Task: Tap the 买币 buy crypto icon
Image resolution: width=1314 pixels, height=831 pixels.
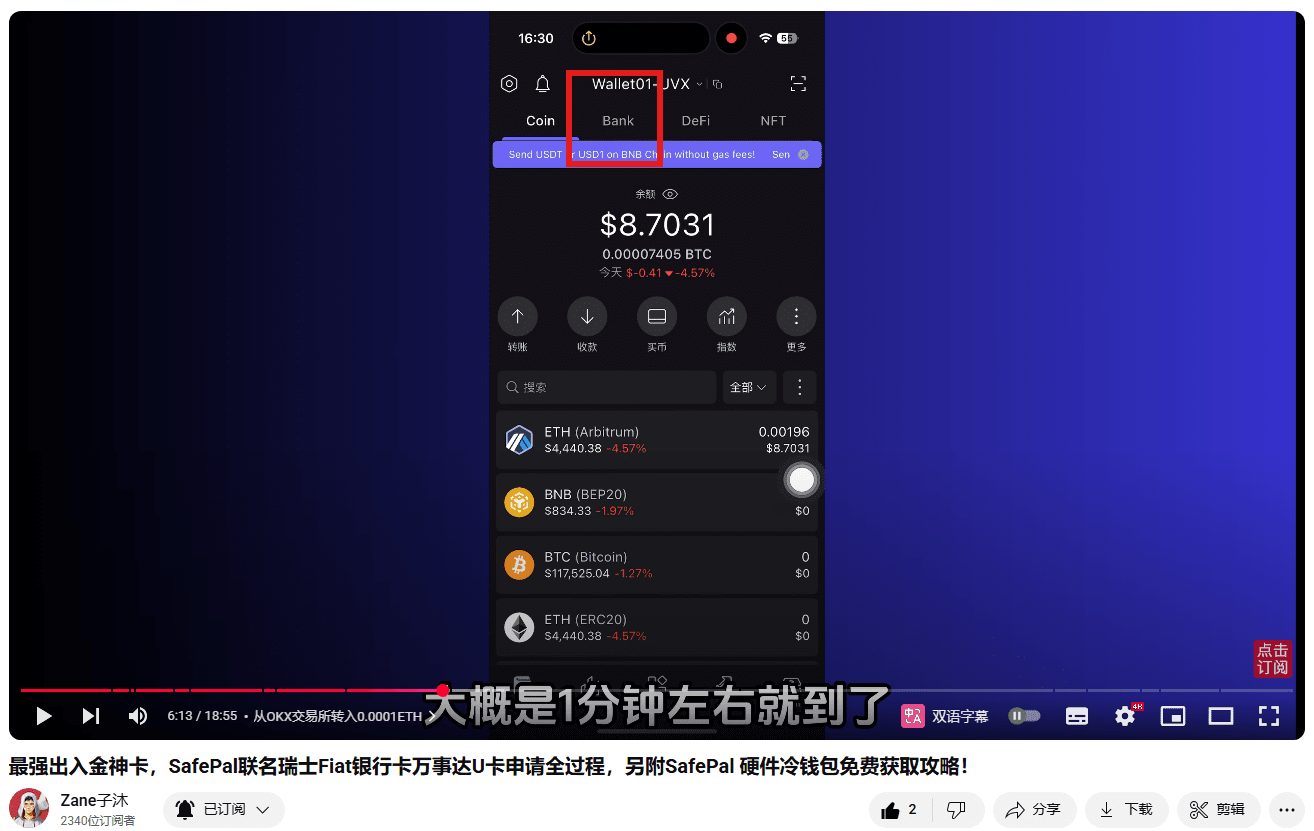Action: (x=657, y=317)
